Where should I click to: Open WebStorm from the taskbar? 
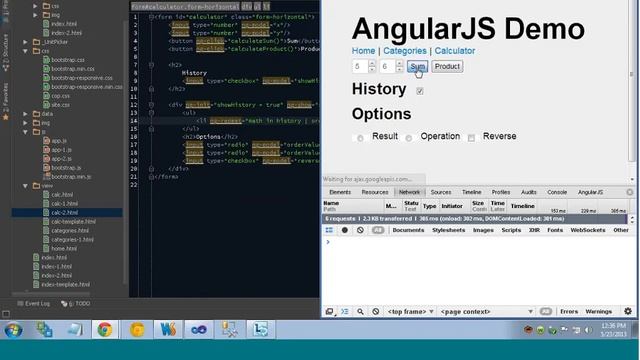[168, 329]
